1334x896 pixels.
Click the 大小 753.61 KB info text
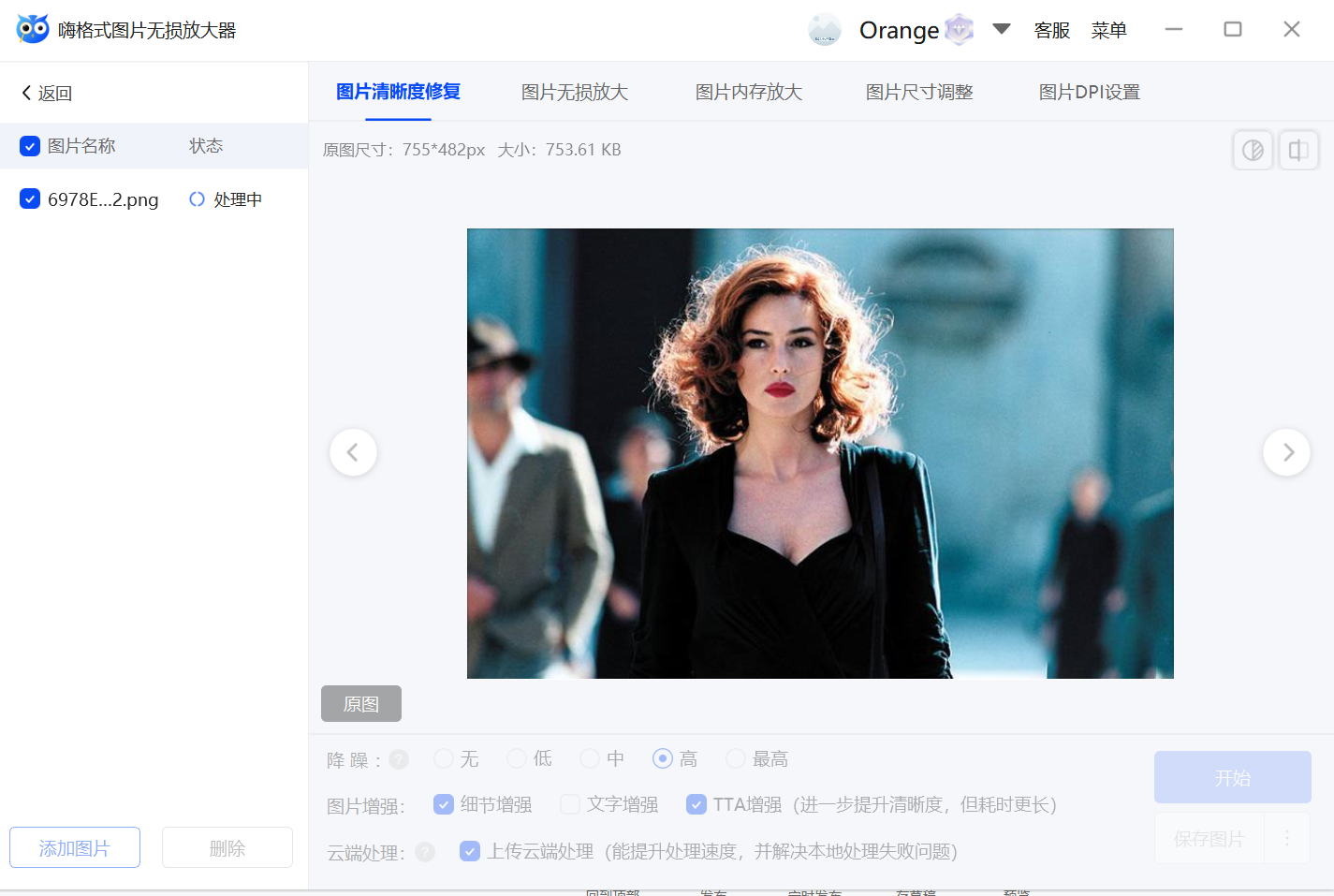(559, 150)
